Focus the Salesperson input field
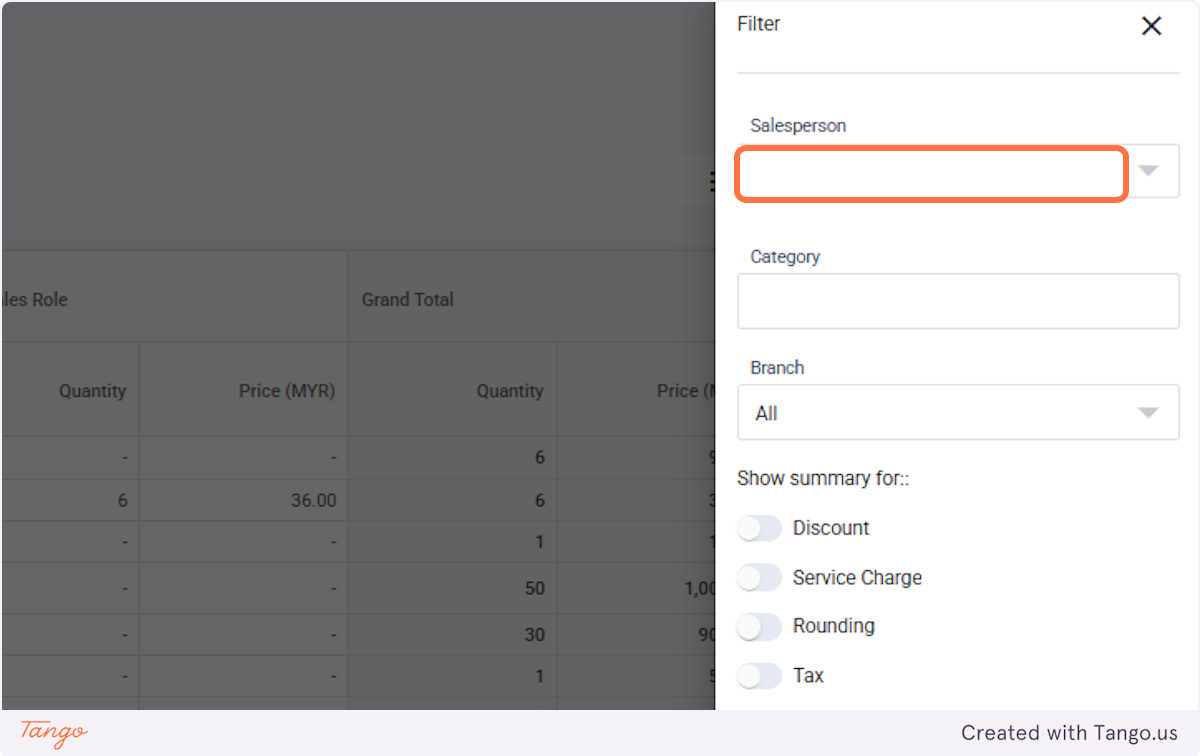The height and width of the screenshot is (756, 1200). point(932,175)
